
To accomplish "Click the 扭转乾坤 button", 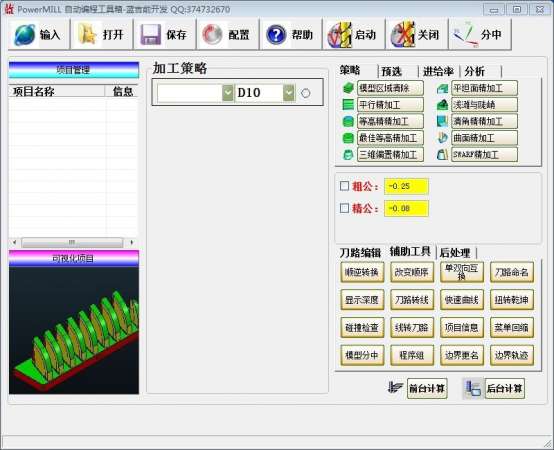I will [512, 300].
